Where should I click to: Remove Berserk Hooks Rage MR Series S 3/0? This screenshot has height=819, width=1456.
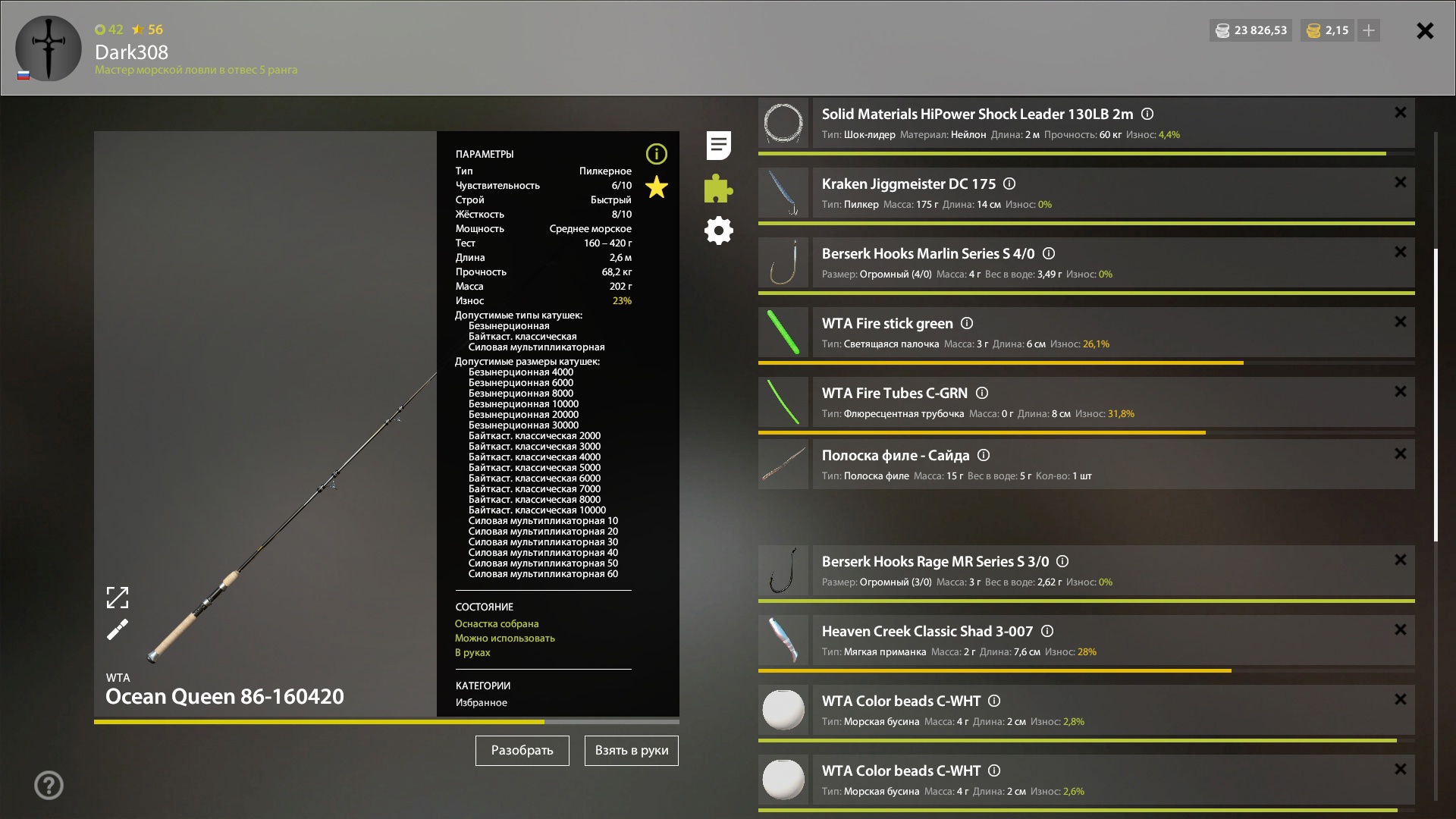point(1401,560)
